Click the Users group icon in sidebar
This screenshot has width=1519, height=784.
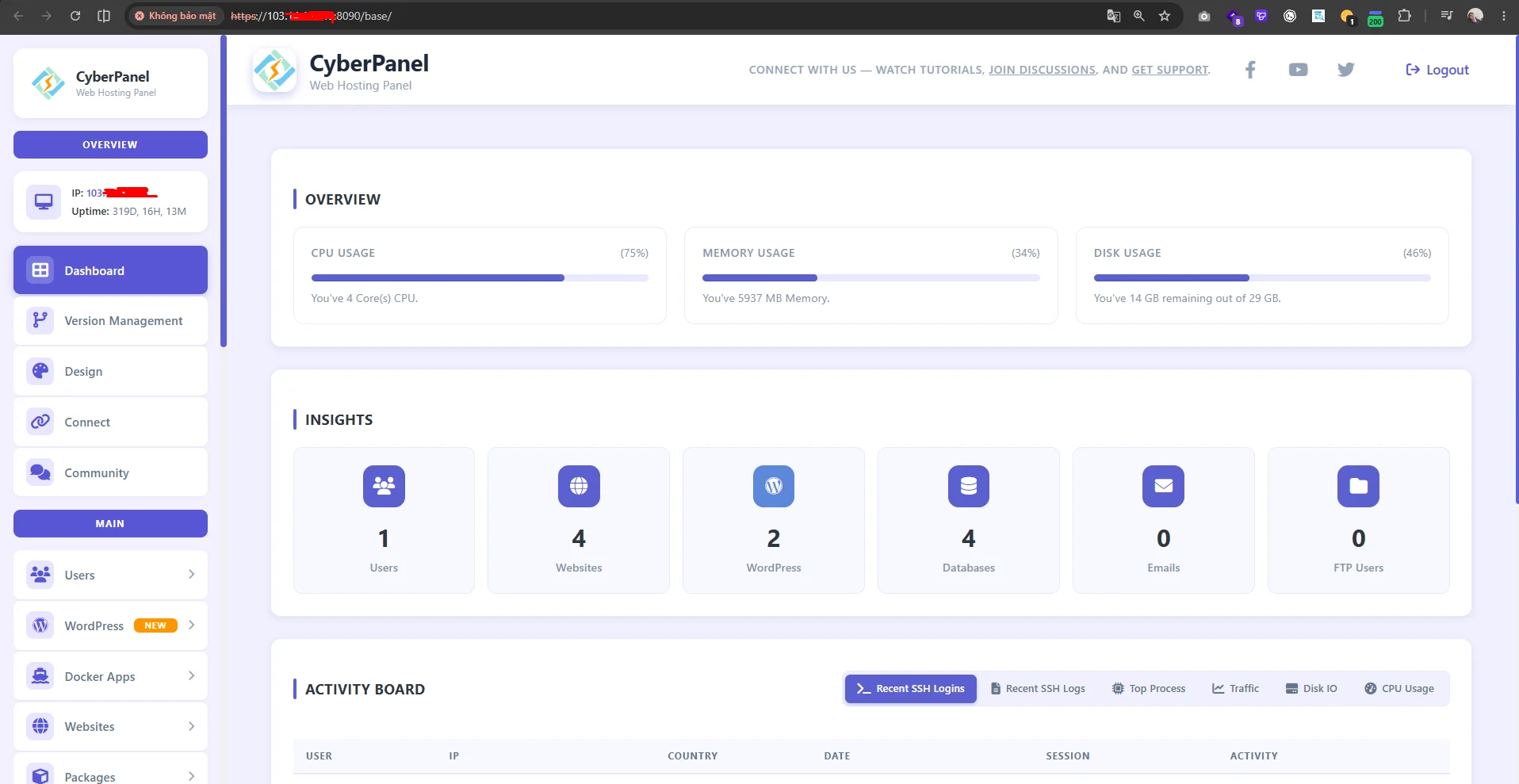pos(40,575)
